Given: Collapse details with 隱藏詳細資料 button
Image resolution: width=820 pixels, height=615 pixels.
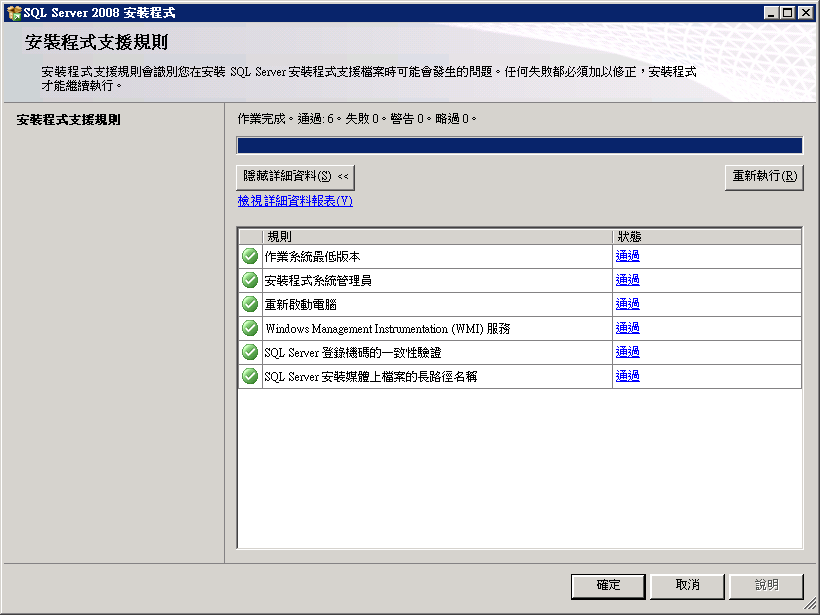Looking at the screenshot, I should [295, 177].
